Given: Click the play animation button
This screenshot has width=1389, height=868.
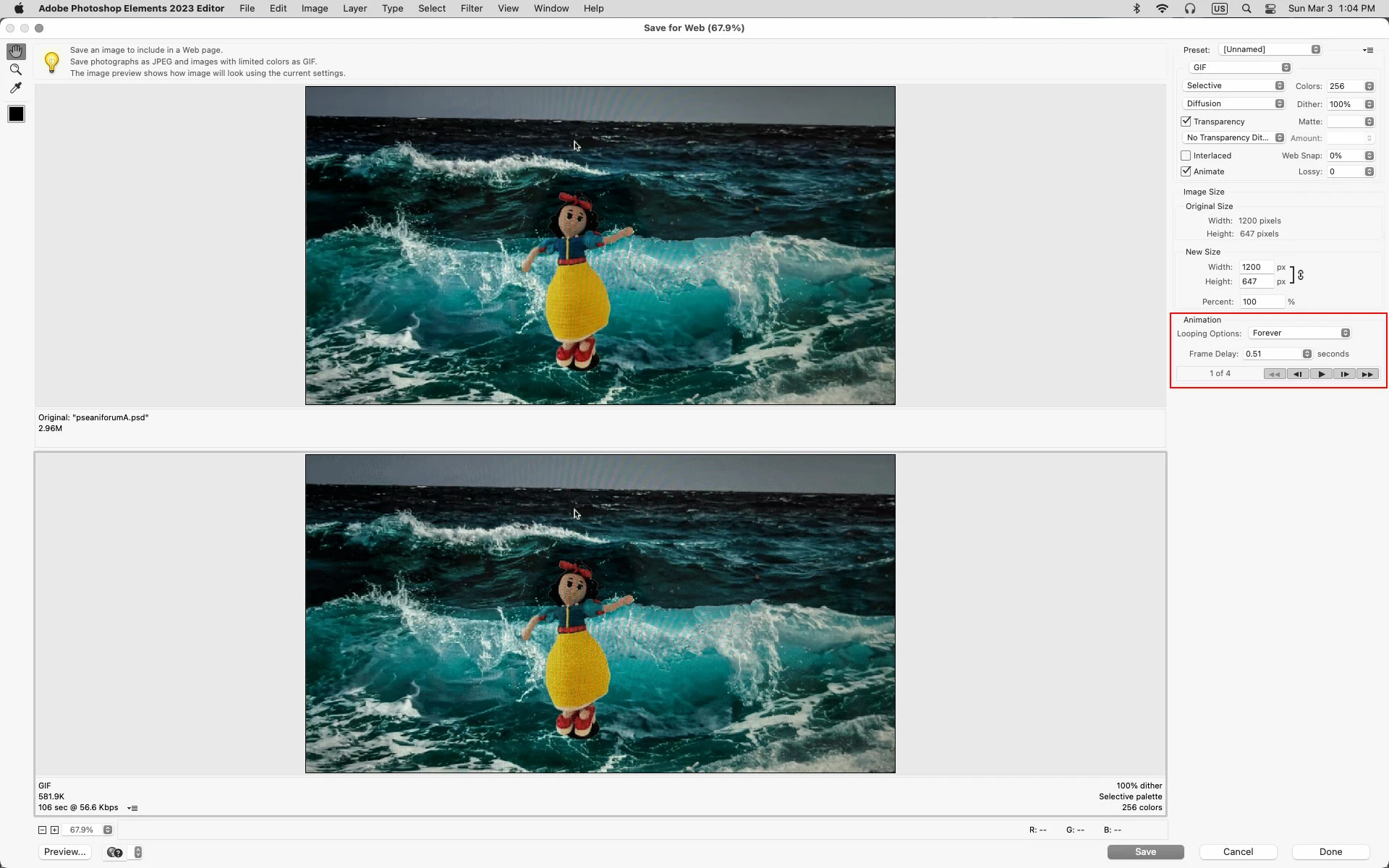Looking at the screenshot, I should click(x=1321, y=374).
